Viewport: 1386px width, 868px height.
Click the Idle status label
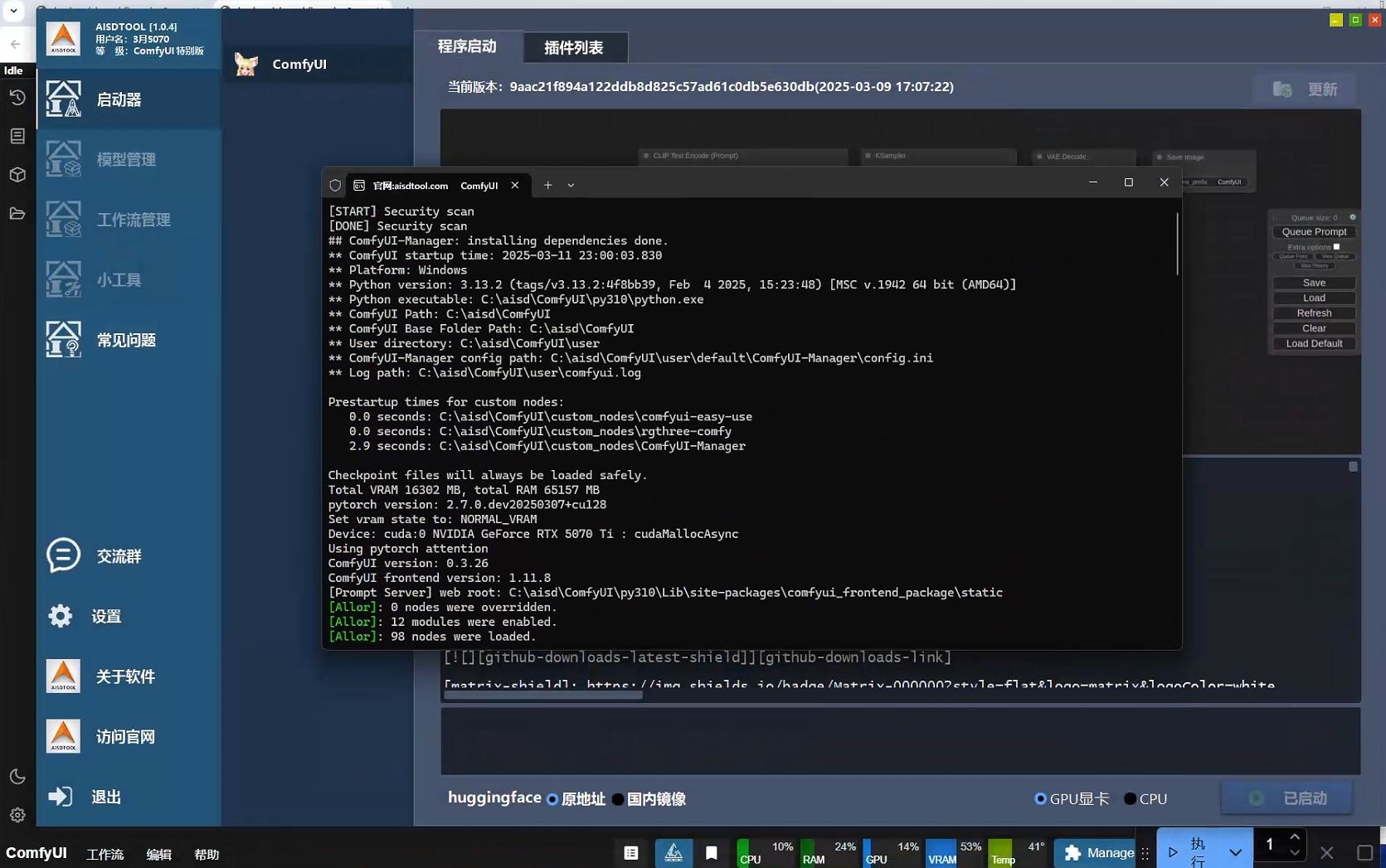click(13, 70)
